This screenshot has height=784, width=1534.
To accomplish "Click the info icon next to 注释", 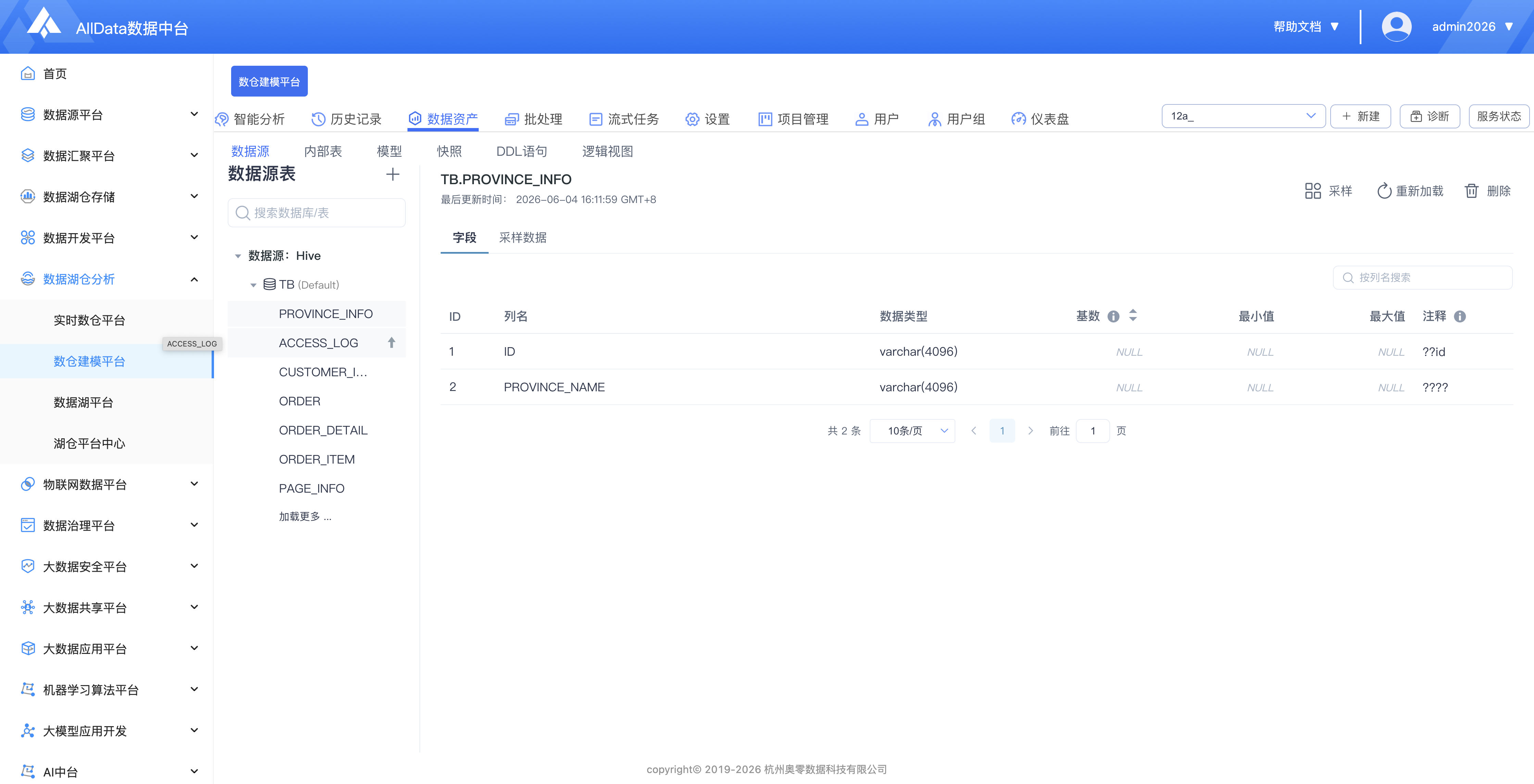I will [x=1460, y=316].
